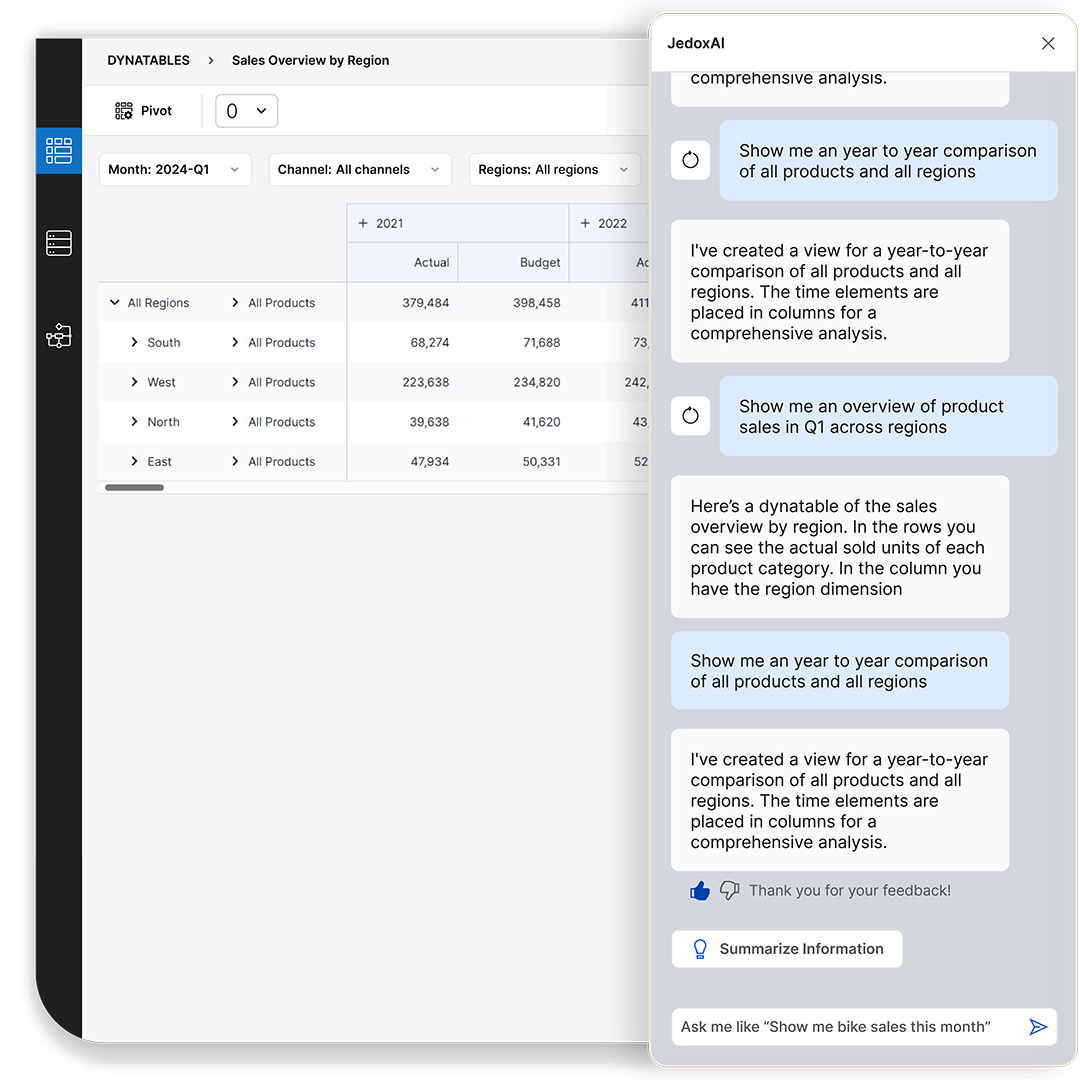
Task: Open the Channel: All channels dropdown
Action: point(360,169)
